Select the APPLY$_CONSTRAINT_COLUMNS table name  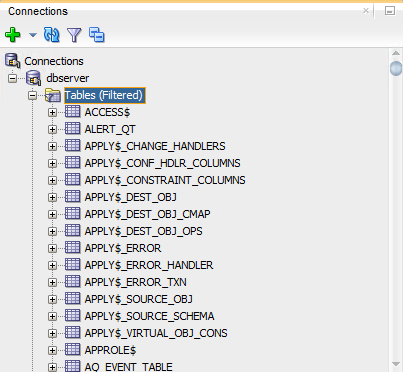pyautogui.click(x=165, y=180)
